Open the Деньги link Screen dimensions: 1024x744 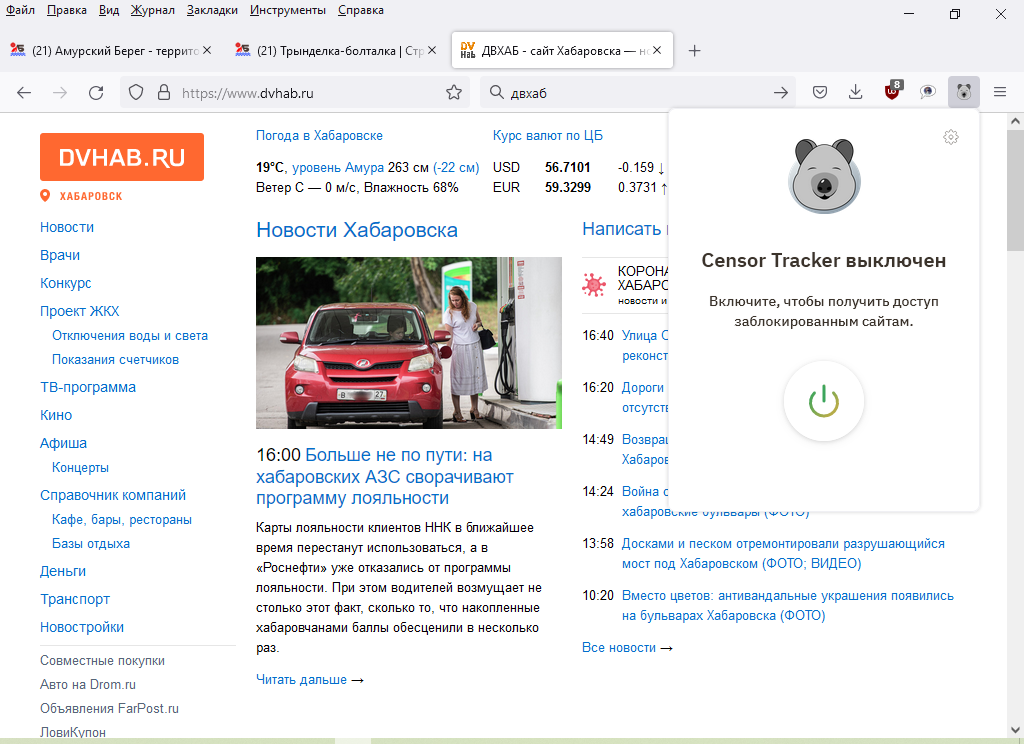[63, 571]
